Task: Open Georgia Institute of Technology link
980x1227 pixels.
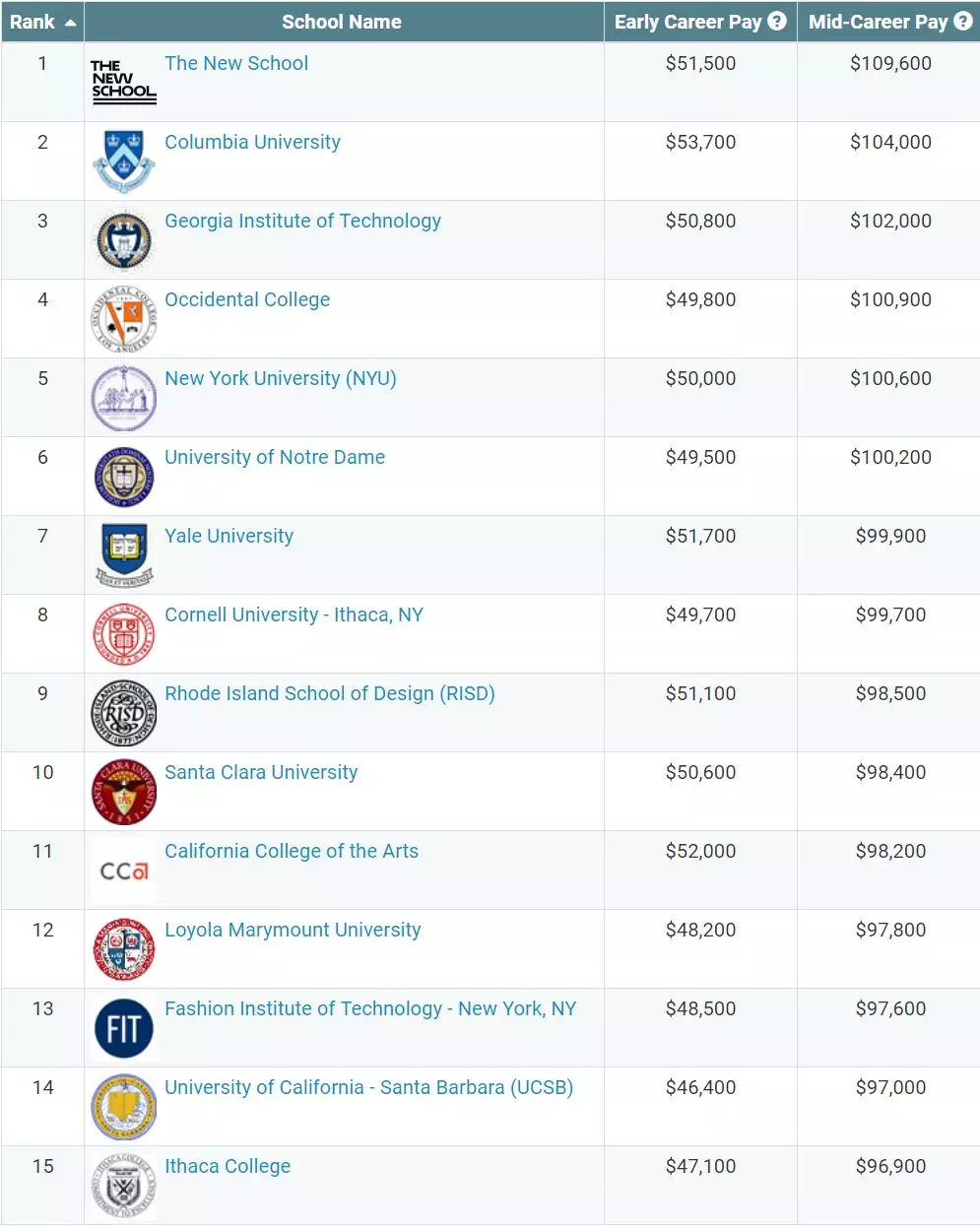Action: pyautogui.click(x=302, y=221)
